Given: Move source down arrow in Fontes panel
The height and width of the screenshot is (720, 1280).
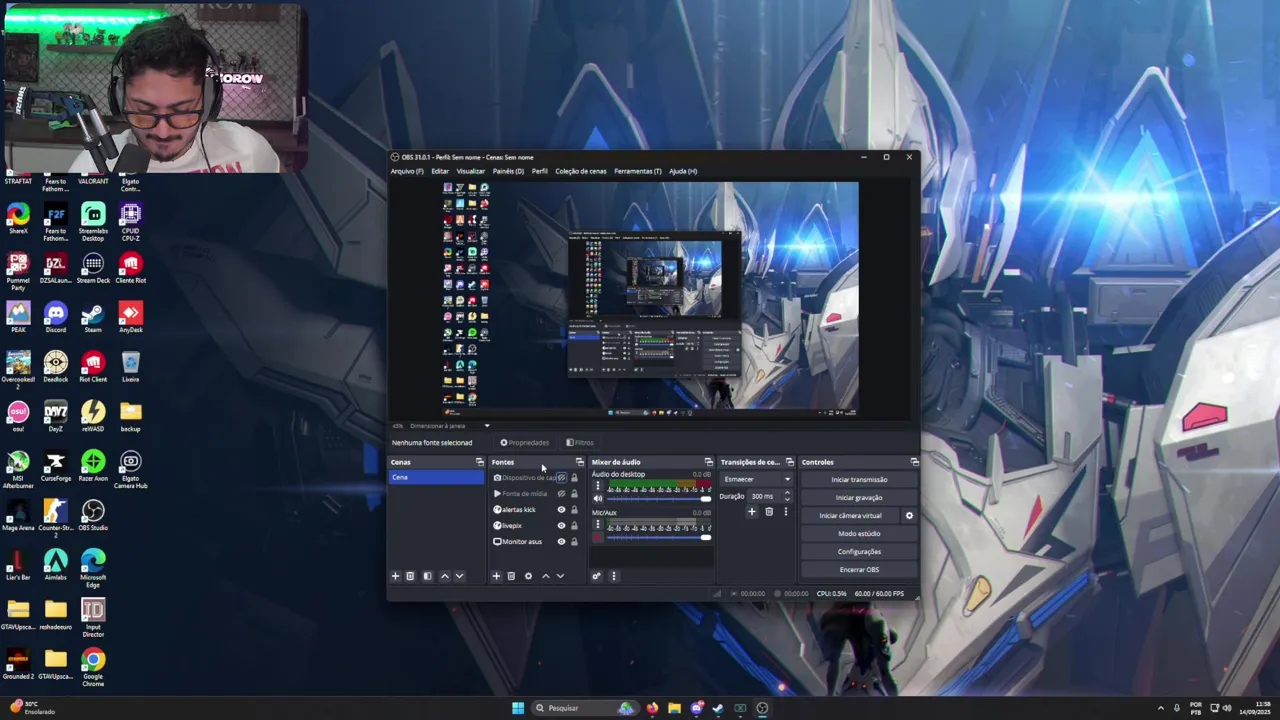Looking at the screenshot, I should [560, 576].
